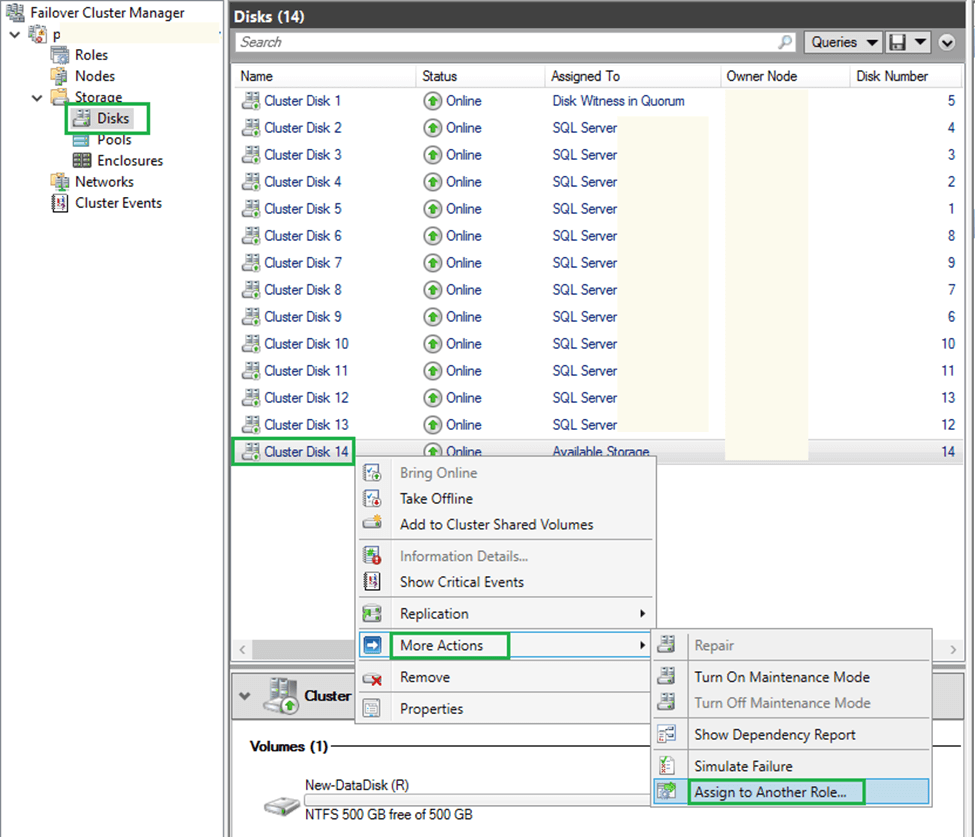Screen dimensions: 975x837
Task: Open the Queries dropdown
Action: [x=843, y=42]
